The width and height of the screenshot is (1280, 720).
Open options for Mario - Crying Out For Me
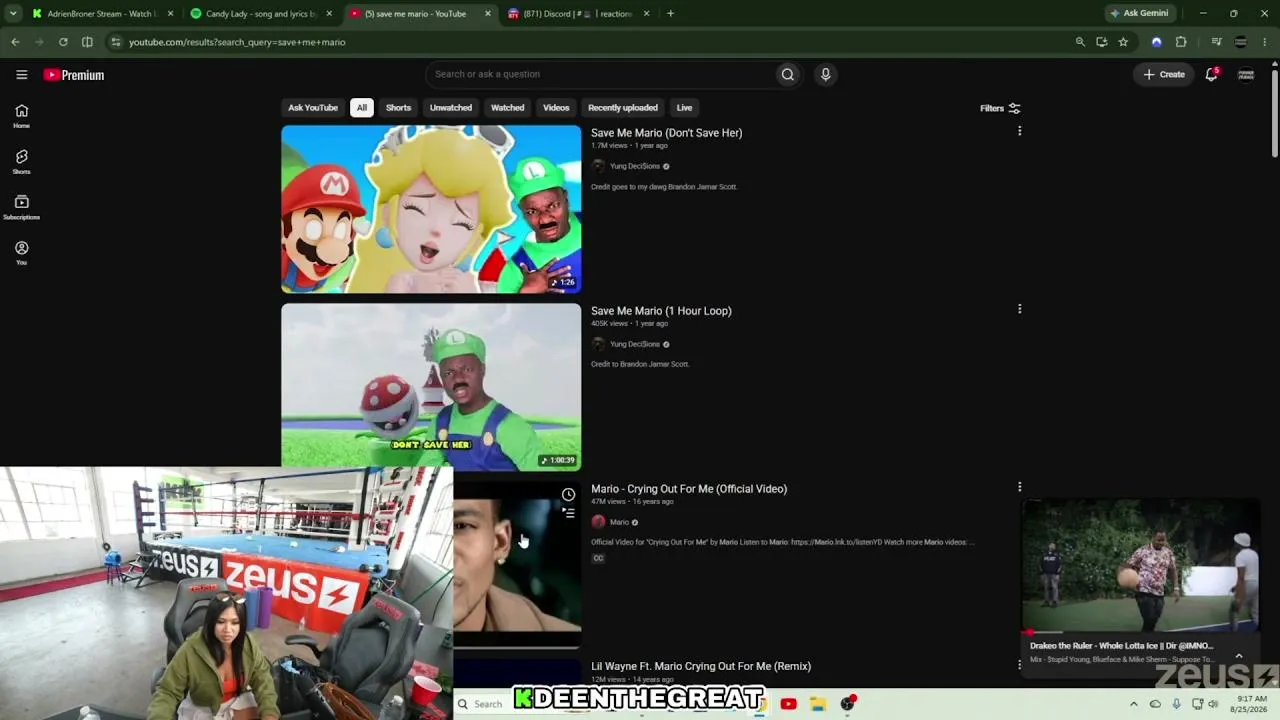[x=1019, y=487]
